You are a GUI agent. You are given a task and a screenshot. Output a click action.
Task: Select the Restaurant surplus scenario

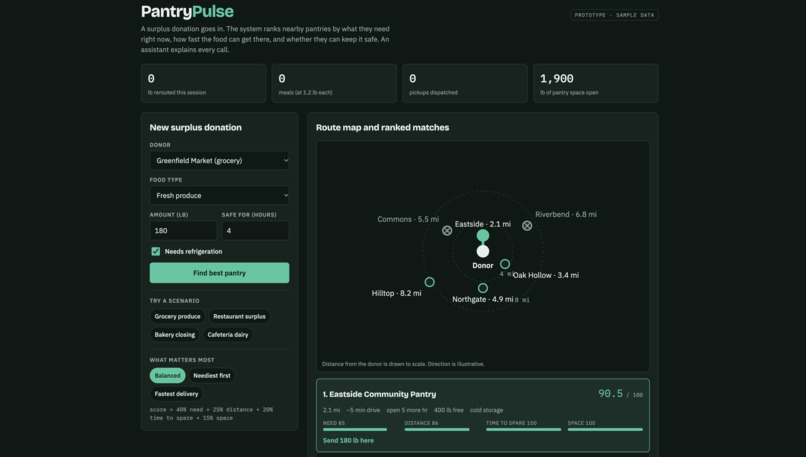[239, 316]
